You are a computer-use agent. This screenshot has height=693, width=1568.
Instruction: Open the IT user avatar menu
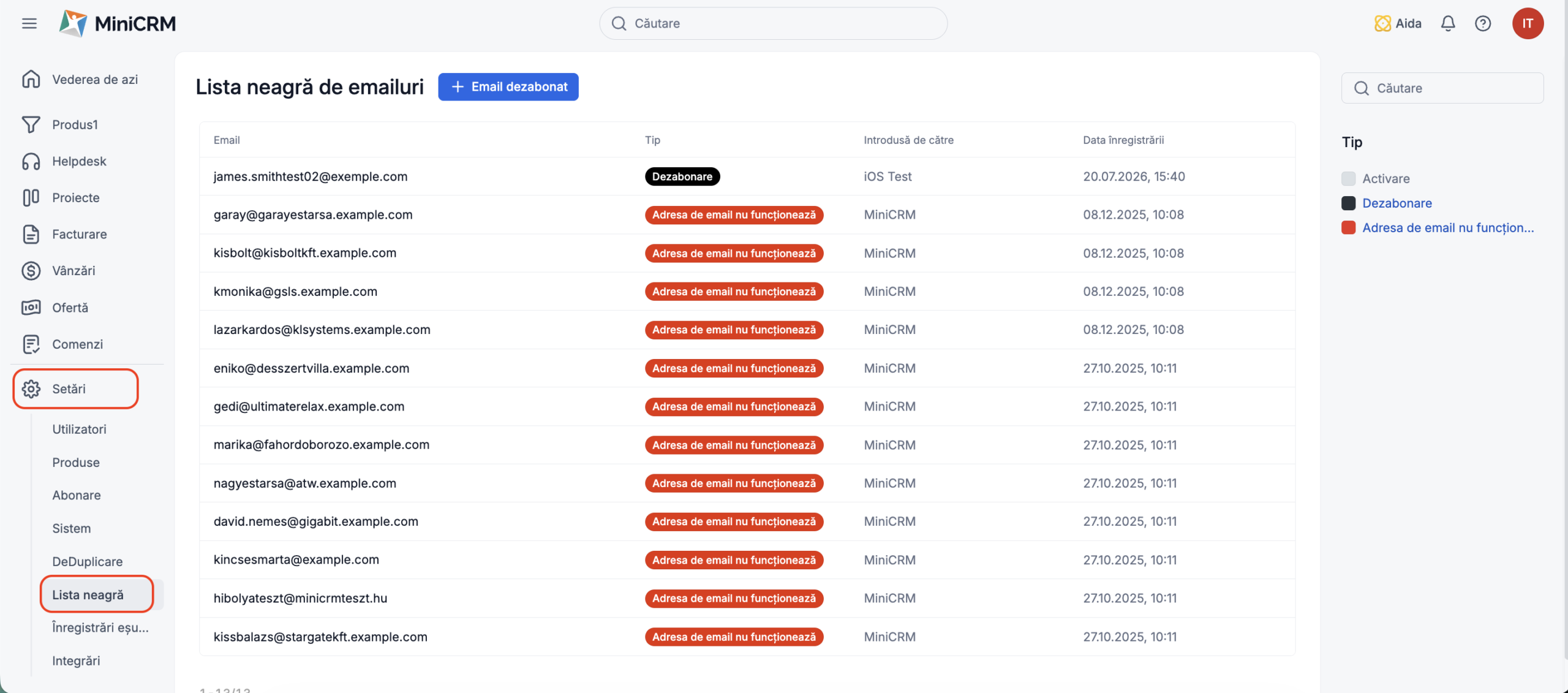click(x=1528, y=23)
